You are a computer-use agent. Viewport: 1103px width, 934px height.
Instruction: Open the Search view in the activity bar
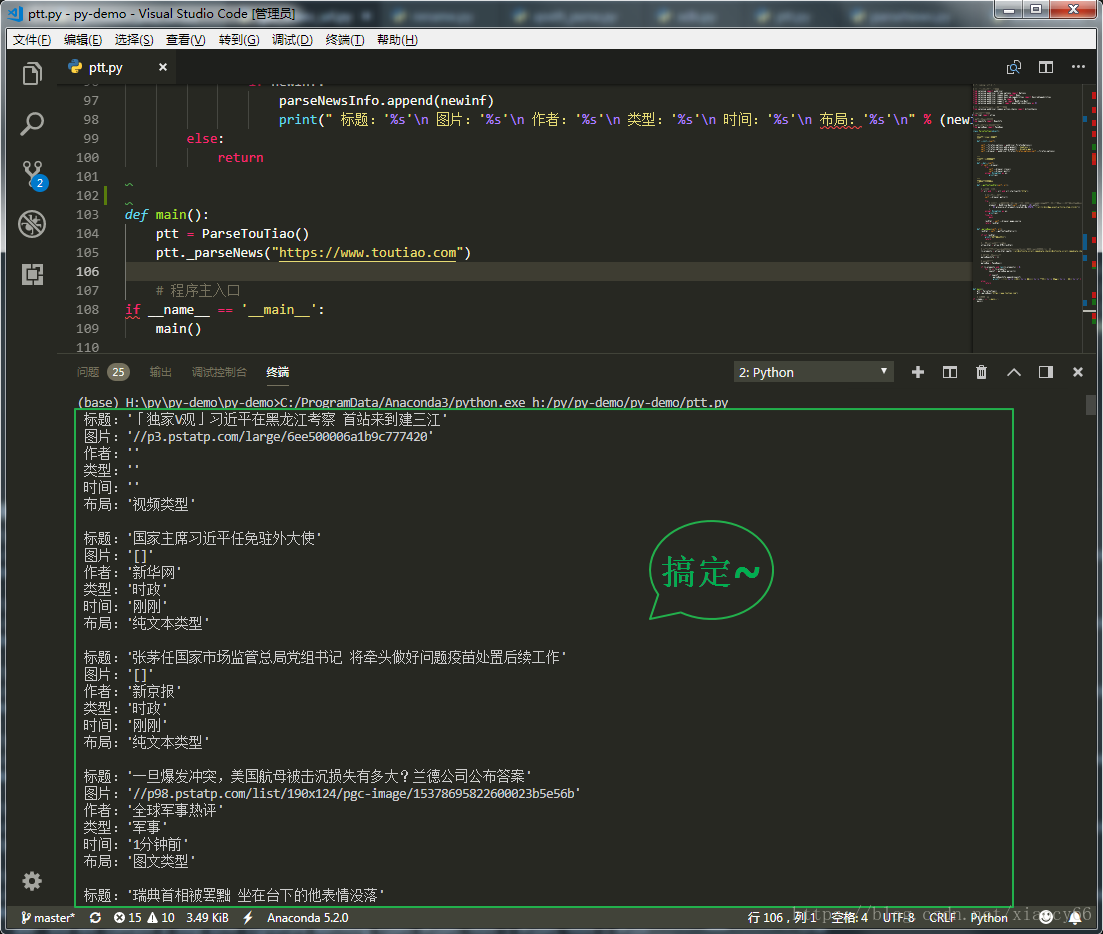(32, 124)
